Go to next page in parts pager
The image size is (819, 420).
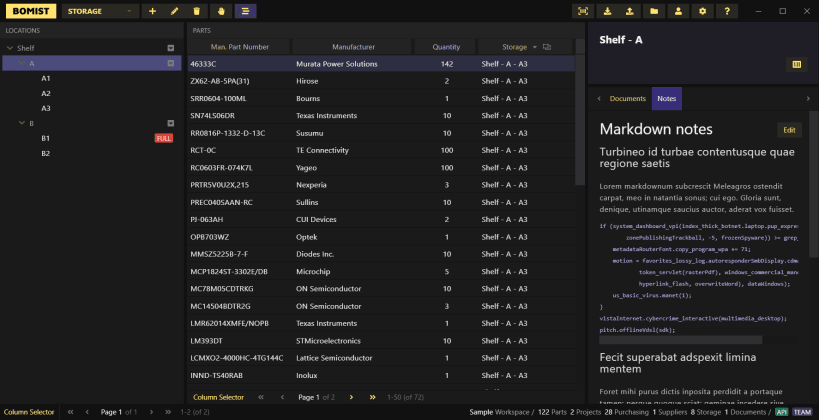[x=351, y=398]
